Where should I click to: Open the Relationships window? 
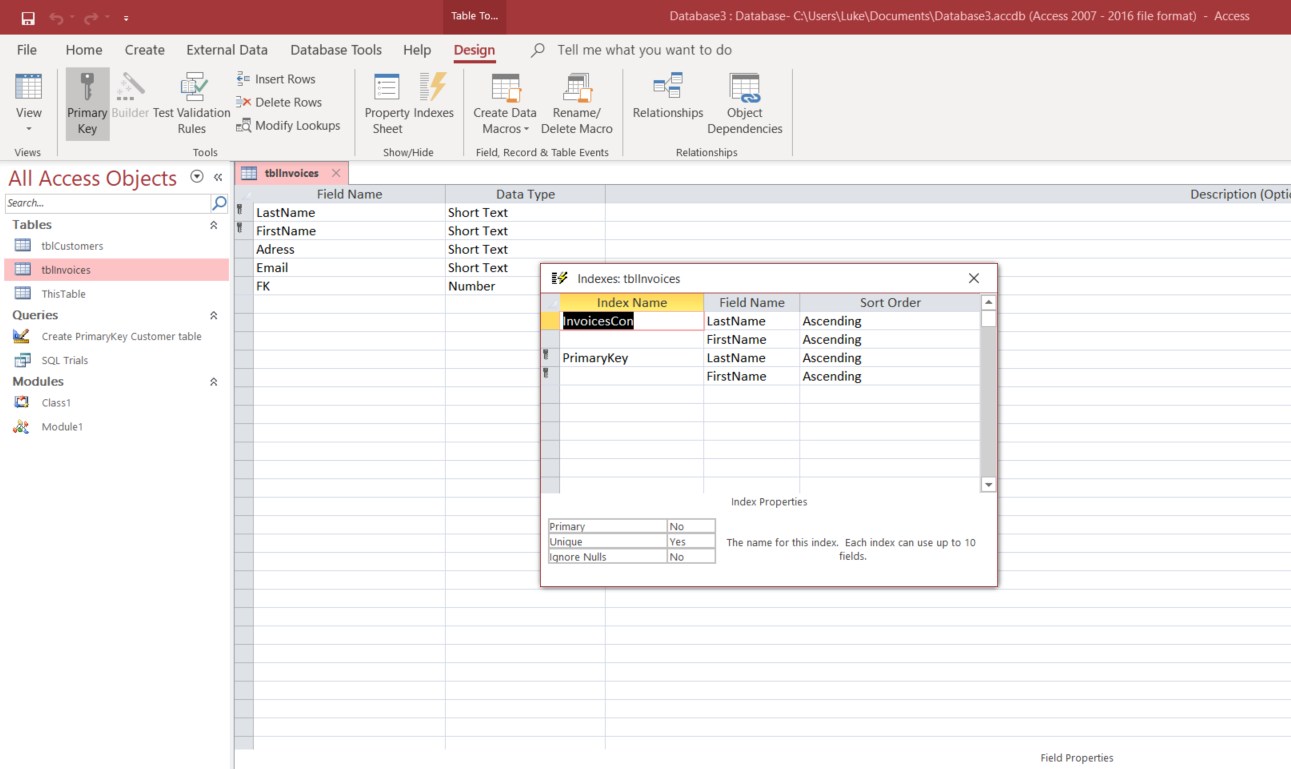click(668, 97)
